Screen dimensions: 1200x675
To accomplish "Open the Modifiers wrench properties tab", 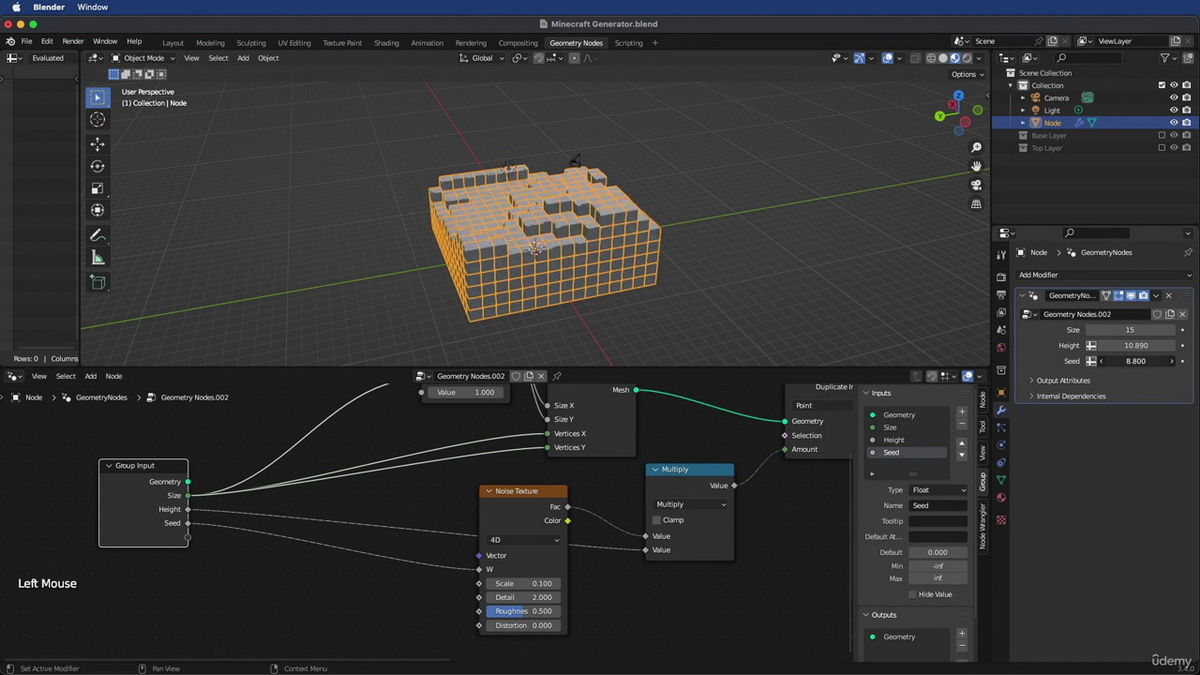I will (1001, 411).
